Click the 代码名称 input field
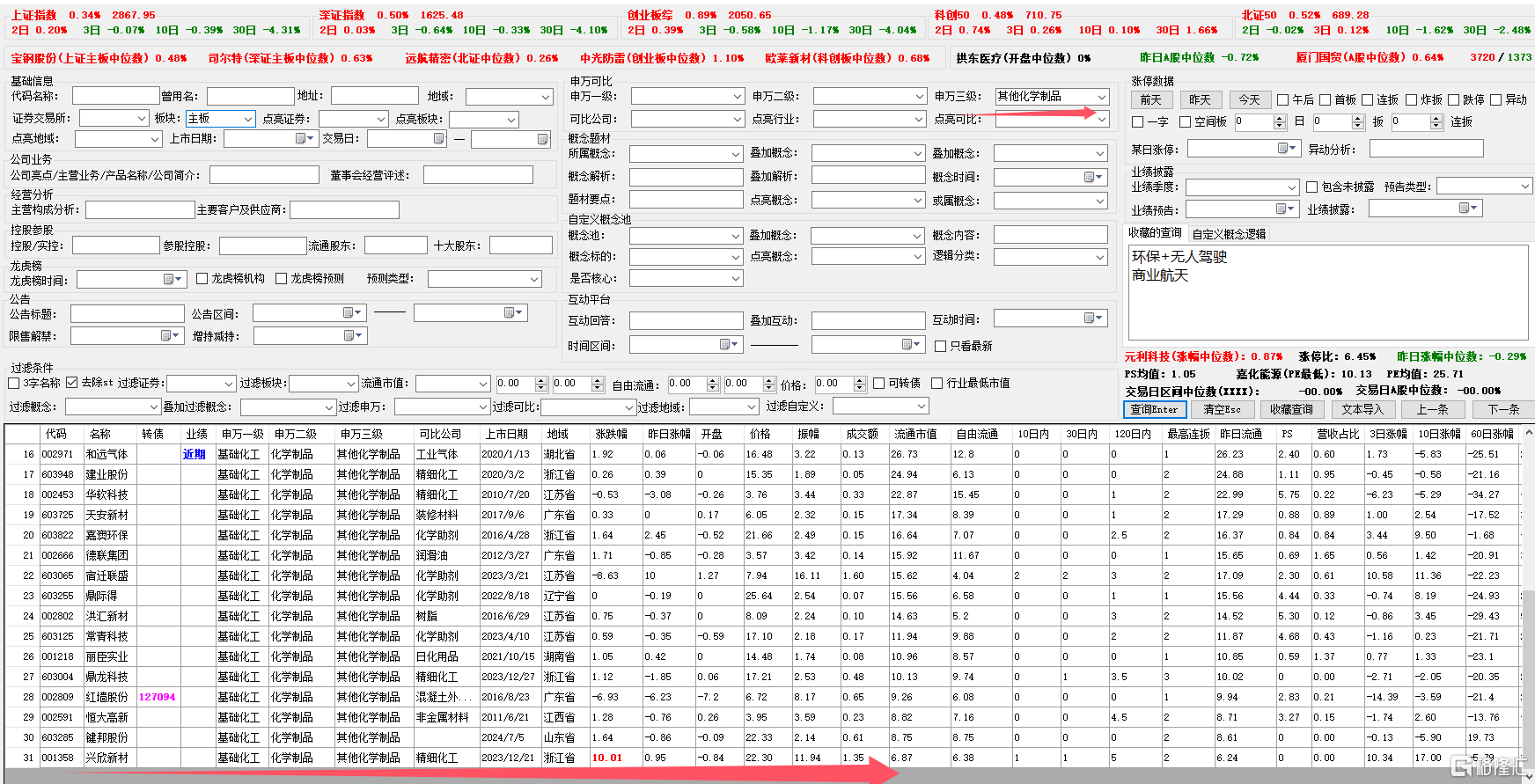Screen dimensions: 1535x784 pyautogui.click(x=115, y=96)
